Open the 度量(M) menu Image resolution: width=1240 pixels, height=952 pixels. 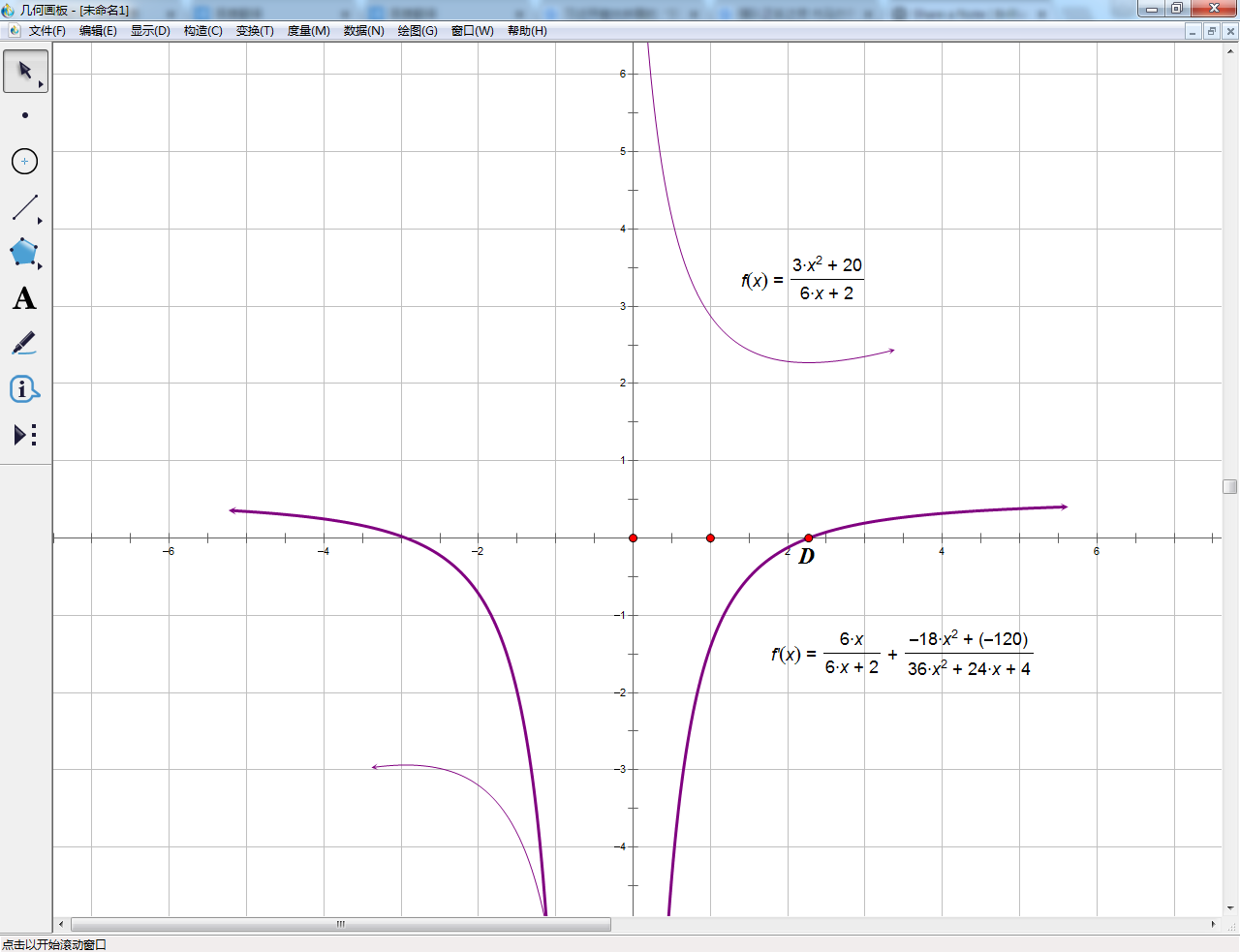tap(307, 30)
